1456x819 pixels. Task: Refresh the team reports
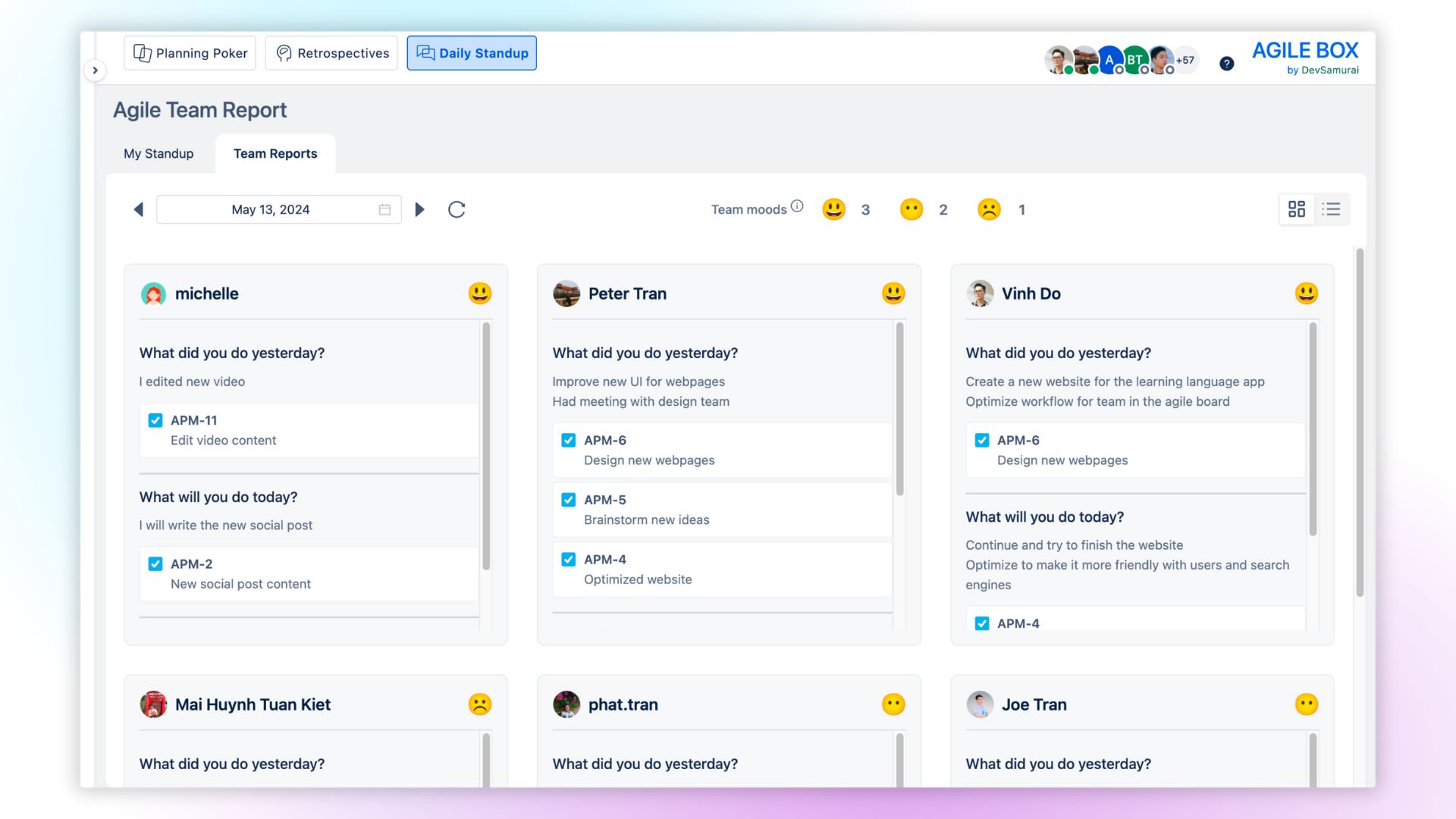point(456,209)
